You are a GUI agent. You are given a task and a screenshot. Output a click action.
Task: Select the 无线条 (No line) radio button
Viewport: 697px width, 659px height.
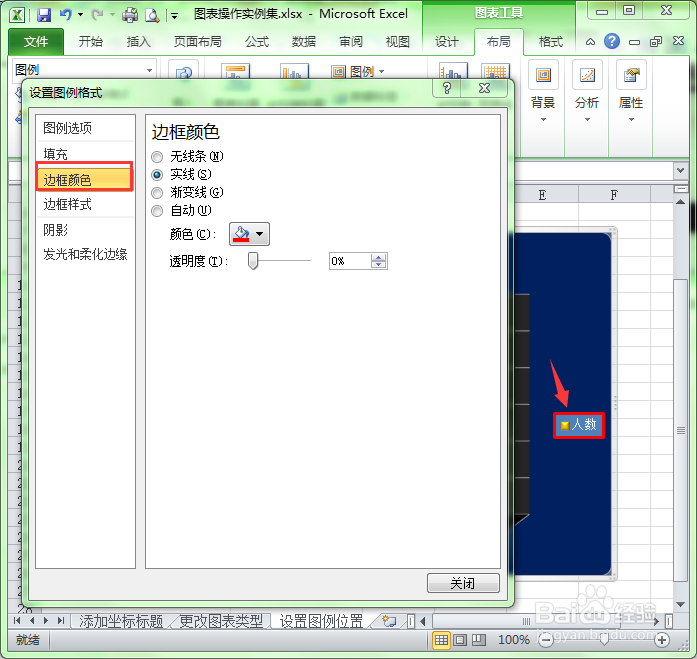[157, 157]
